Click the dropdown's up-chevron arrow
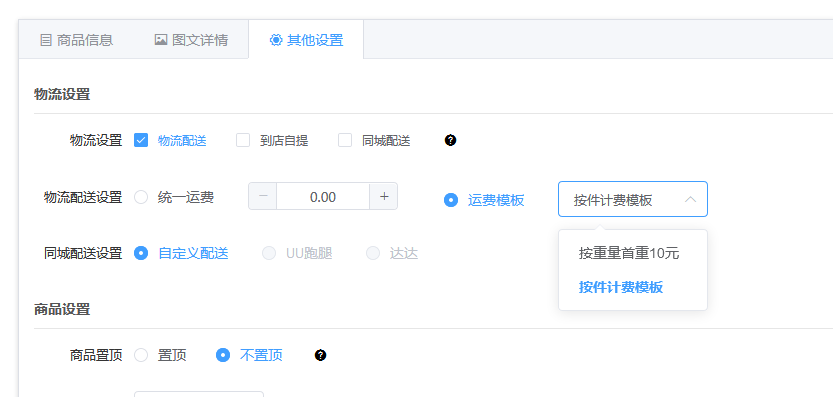Viewport: 833px width, 397px height. click(690, 200)
